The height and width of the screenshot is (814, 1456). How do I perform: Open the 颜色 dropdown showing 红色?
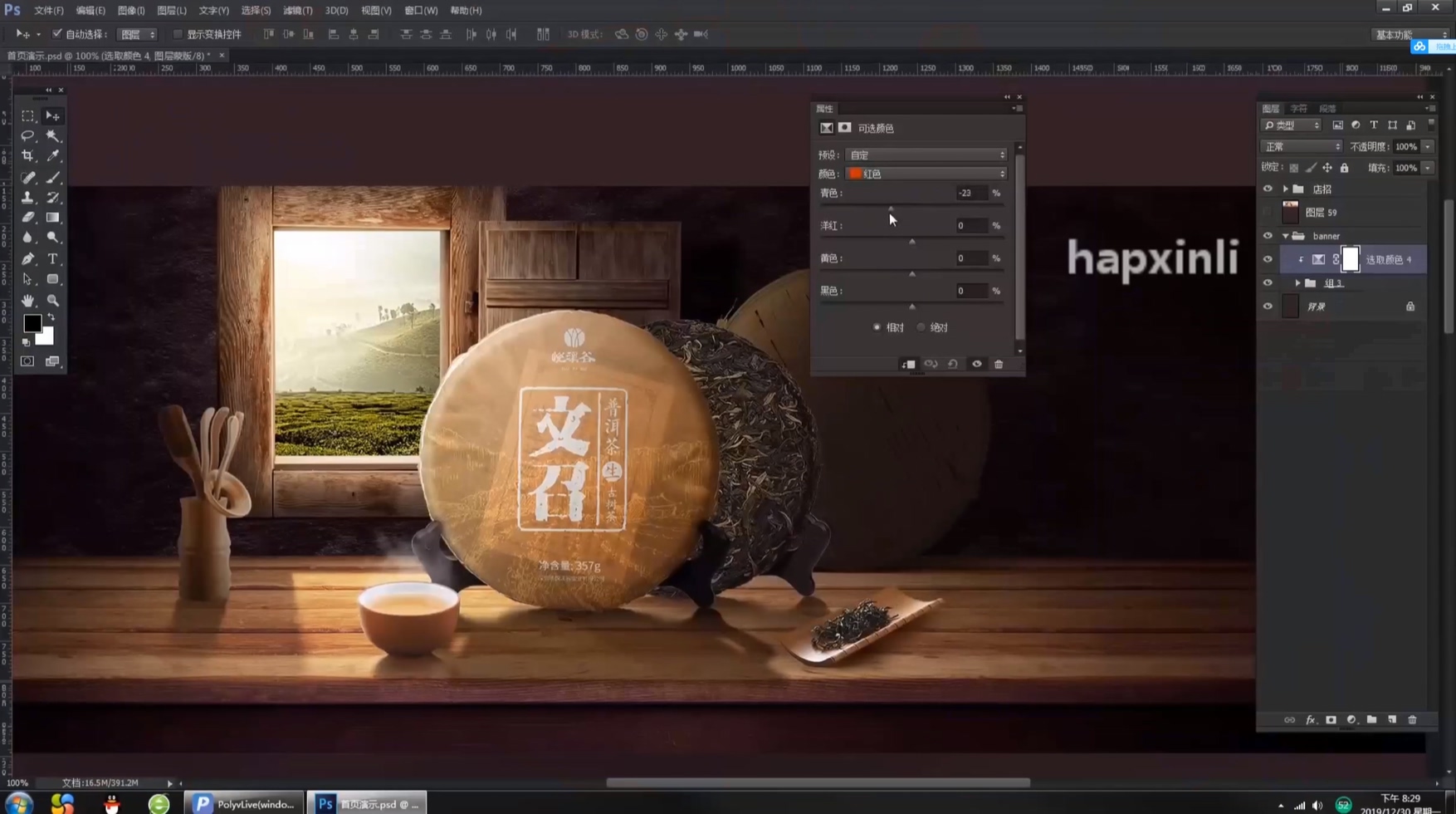(926, 174)
